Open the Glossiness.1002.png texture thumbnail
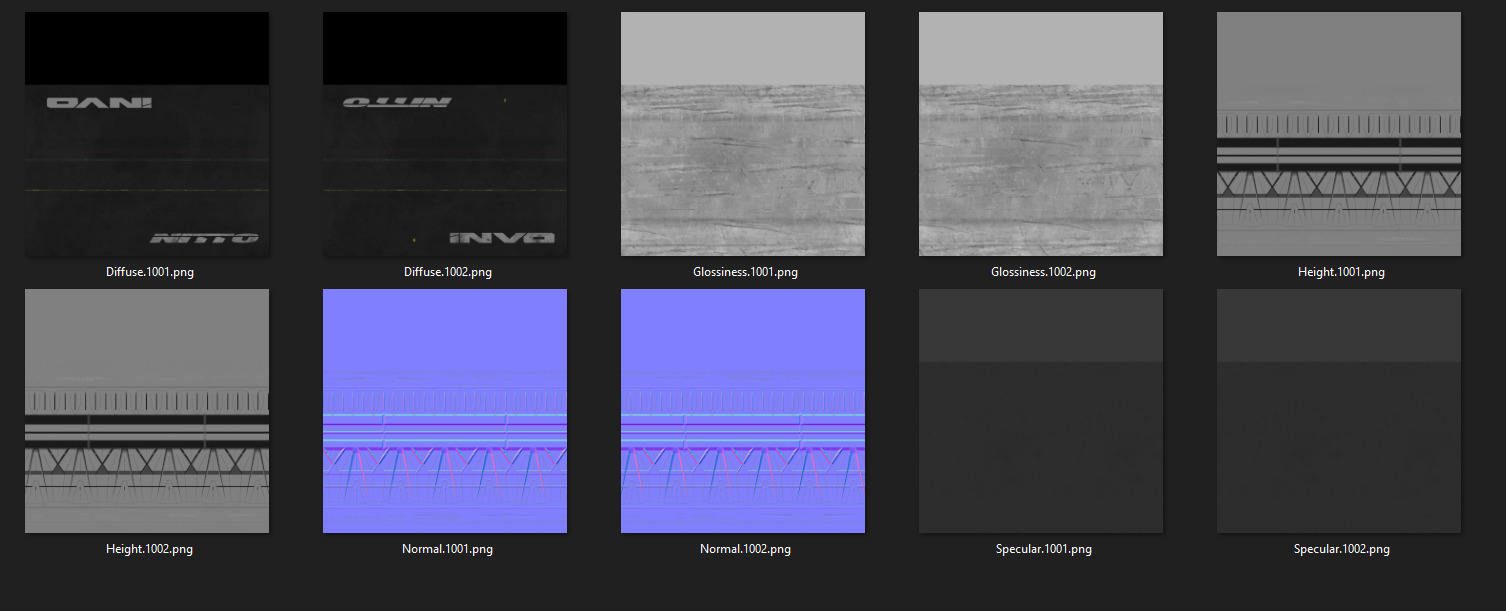The height and width of the screenshot is (611, 1506). point(1041,134)
